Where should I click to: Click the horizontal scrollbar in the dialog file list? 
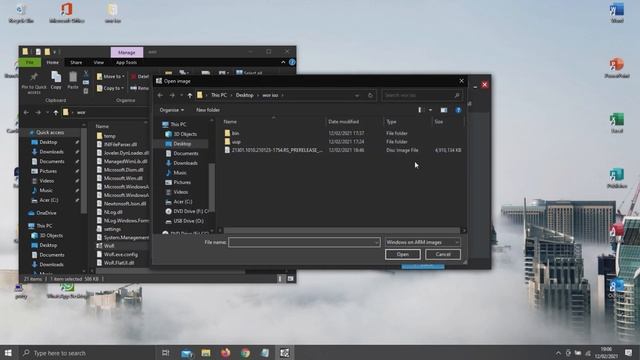pos(341,231)
